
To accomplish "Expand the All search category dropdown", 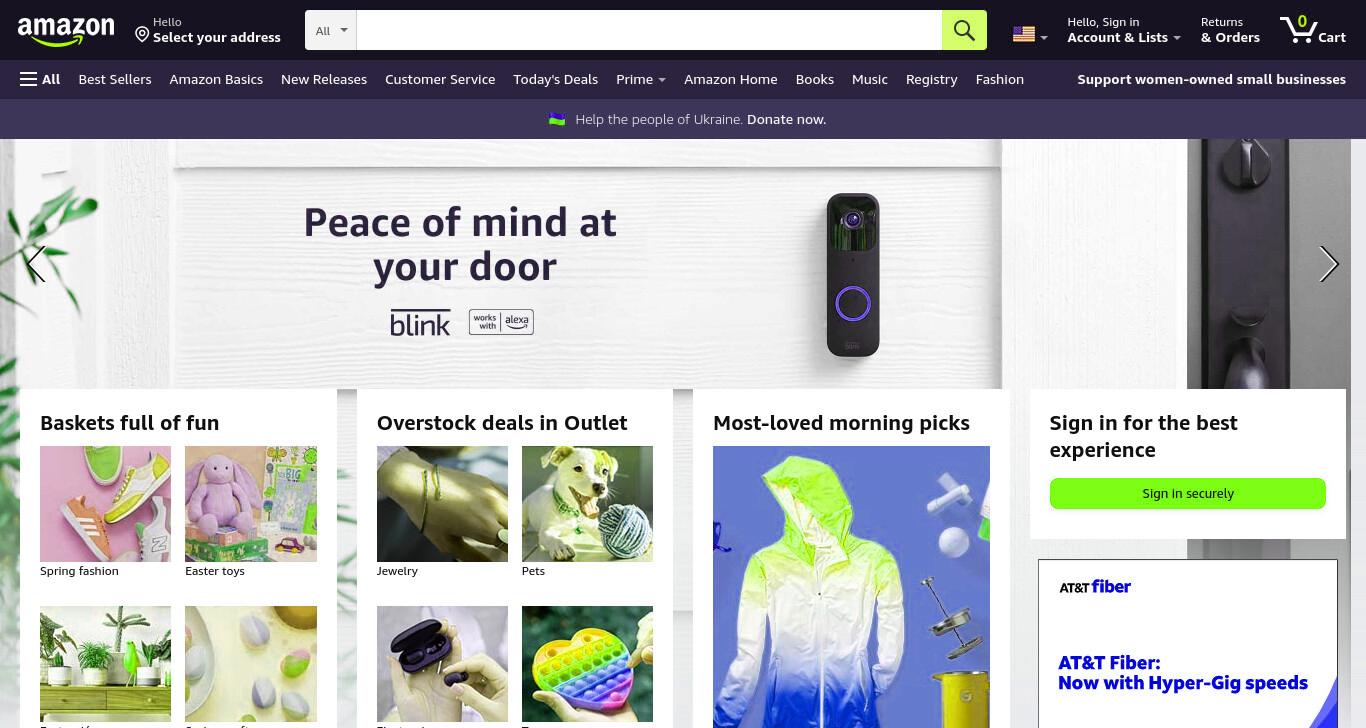I will coord(331,30).
